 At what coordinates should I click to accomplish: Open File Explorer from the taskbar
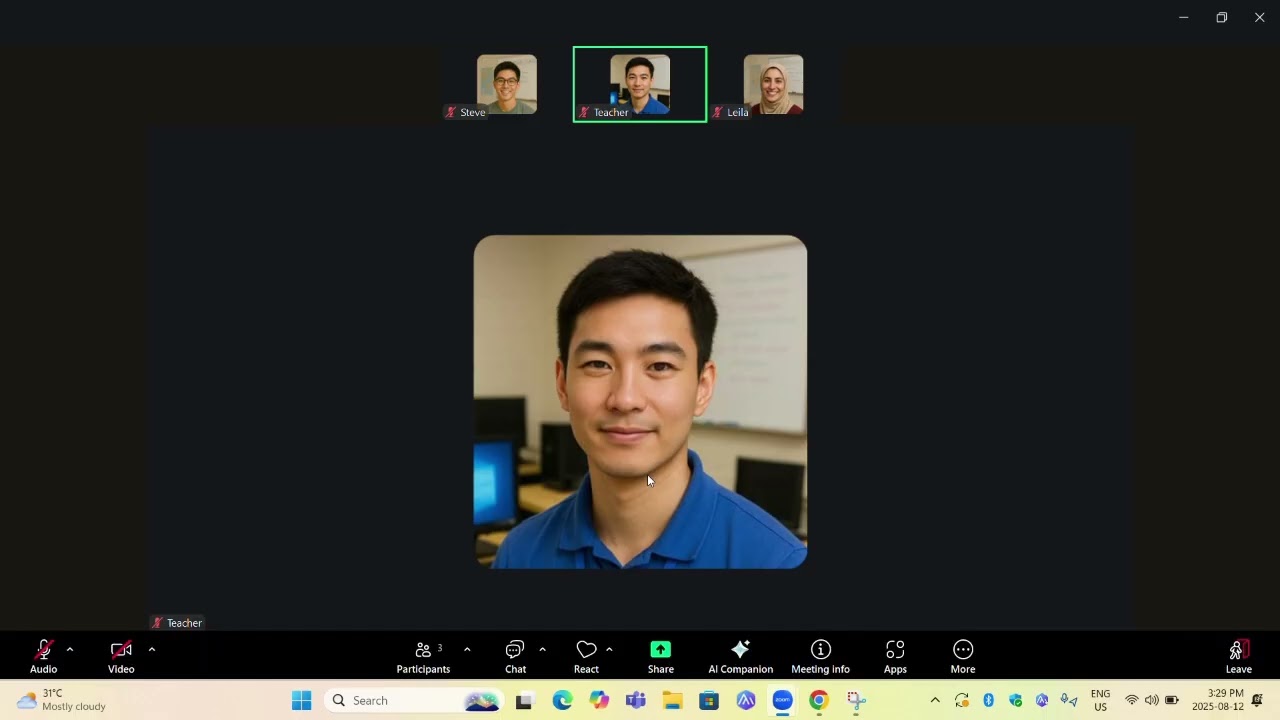(672, 700)
